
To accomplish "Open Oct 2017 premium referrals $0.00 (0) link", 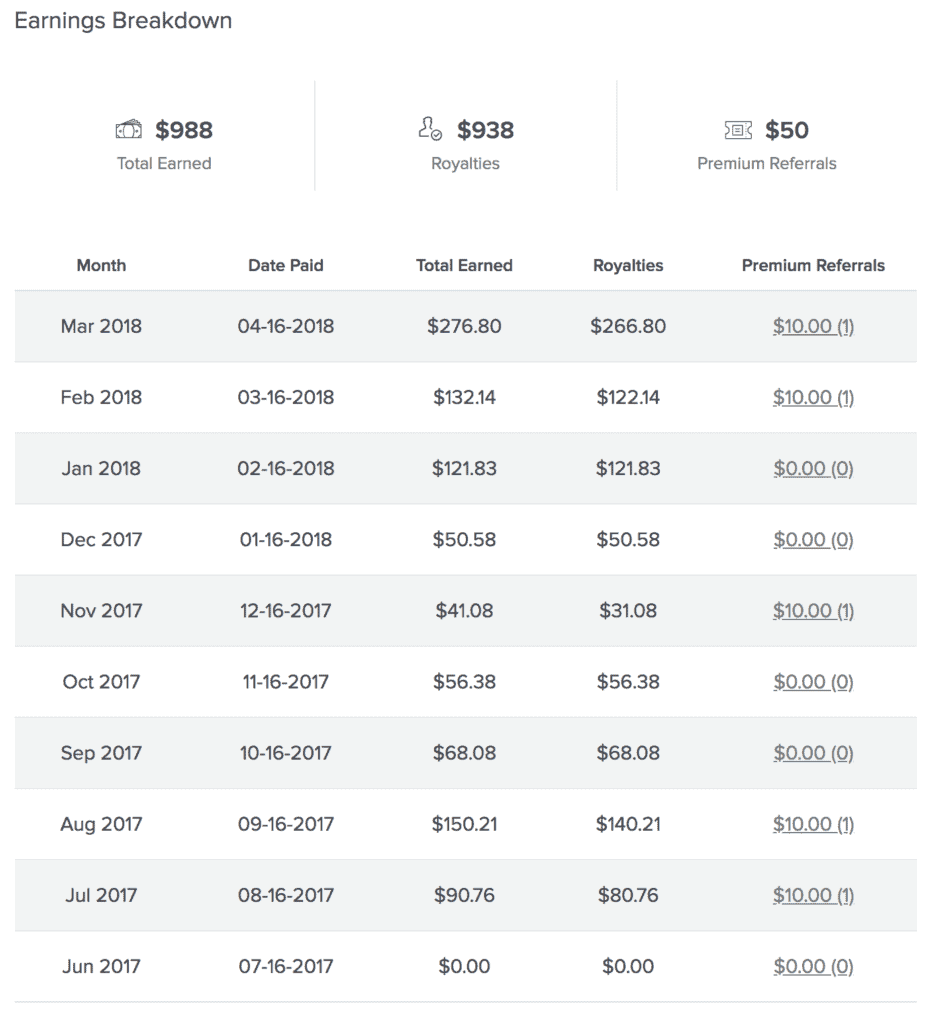I will point(813,682).
